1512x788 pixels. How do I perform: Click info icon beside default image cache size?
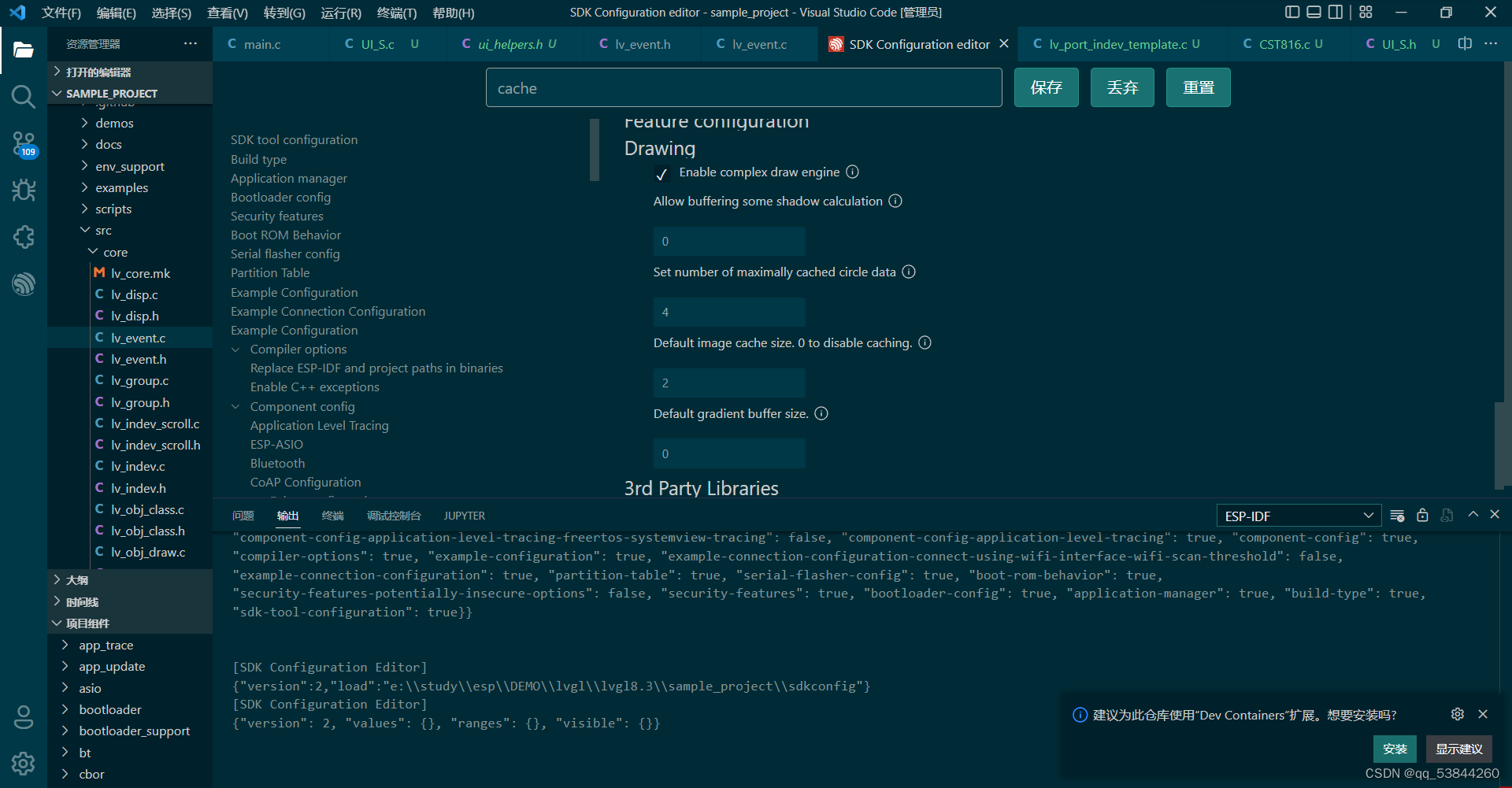tap(925, 342)
